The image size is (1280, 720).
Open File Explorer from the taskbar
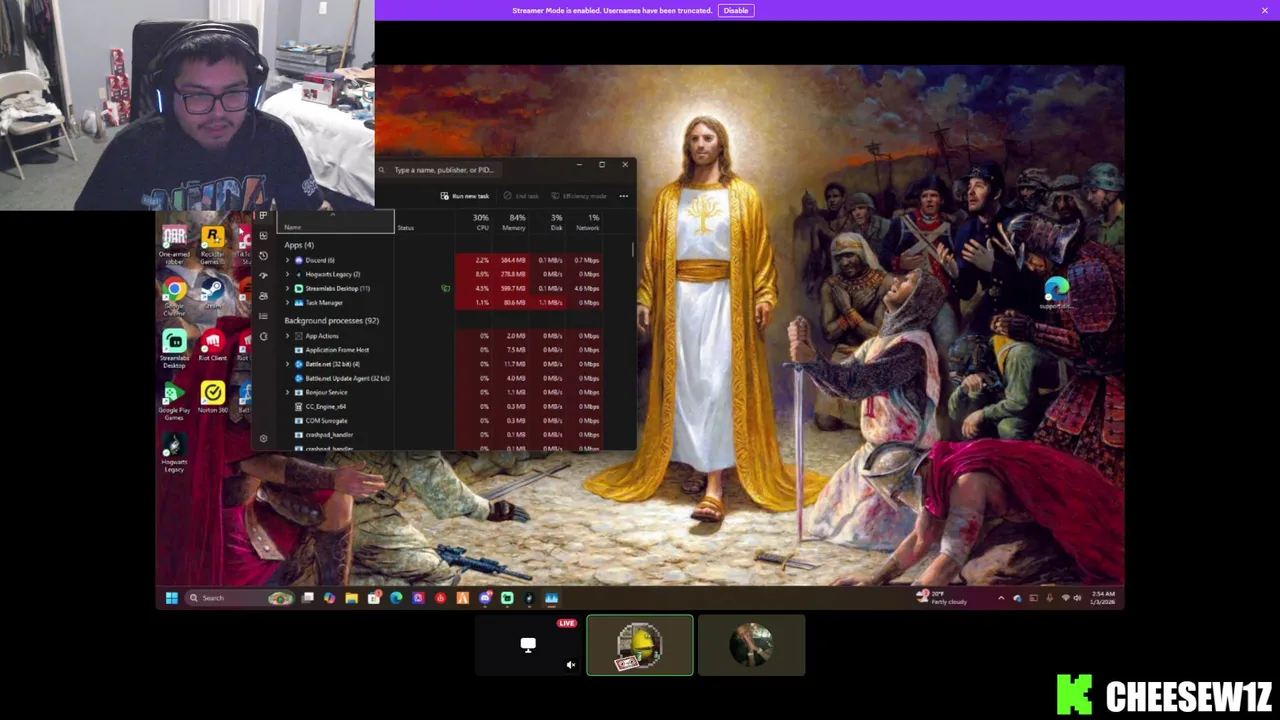point(351,598)
